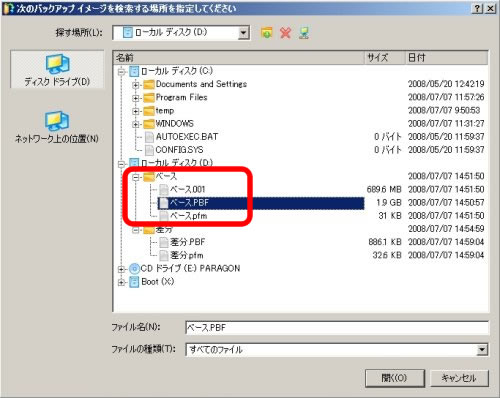The width and height of the screenshot is (500, 398).
Task: Click the 差分 folder icon
Action: click(149, 230)
